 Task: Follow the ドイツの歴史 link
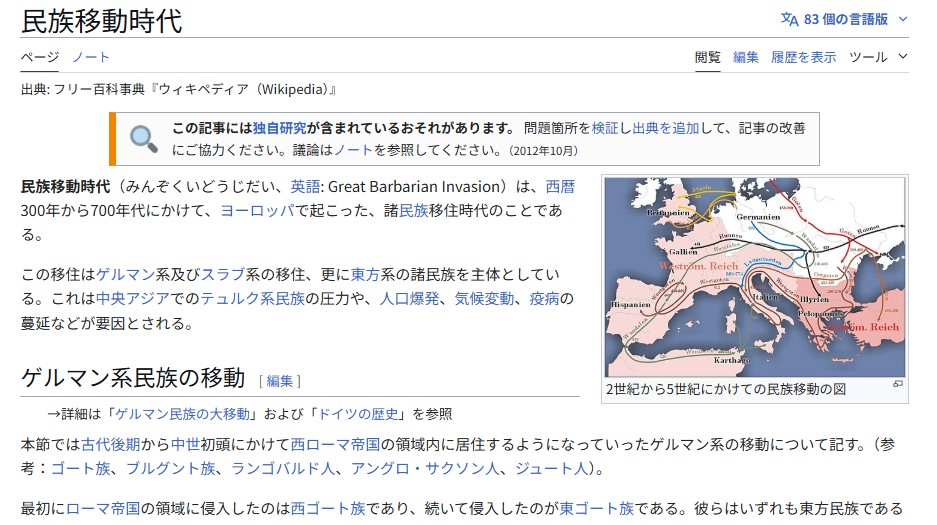pos(358,414)
